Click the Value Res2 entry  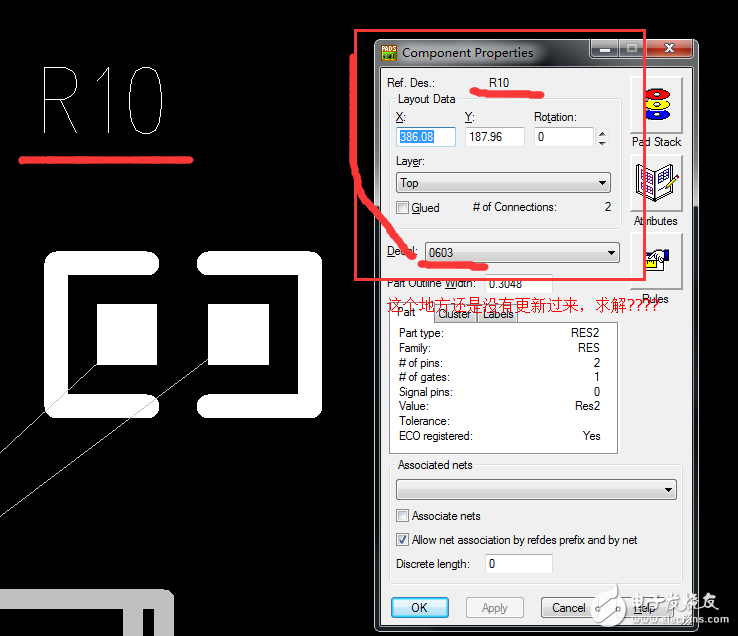point(587,406)
